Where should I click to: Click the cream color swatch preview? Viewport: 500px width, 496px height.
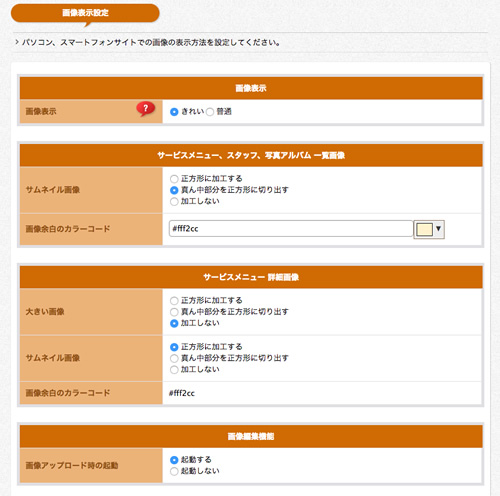click(424, 229)
